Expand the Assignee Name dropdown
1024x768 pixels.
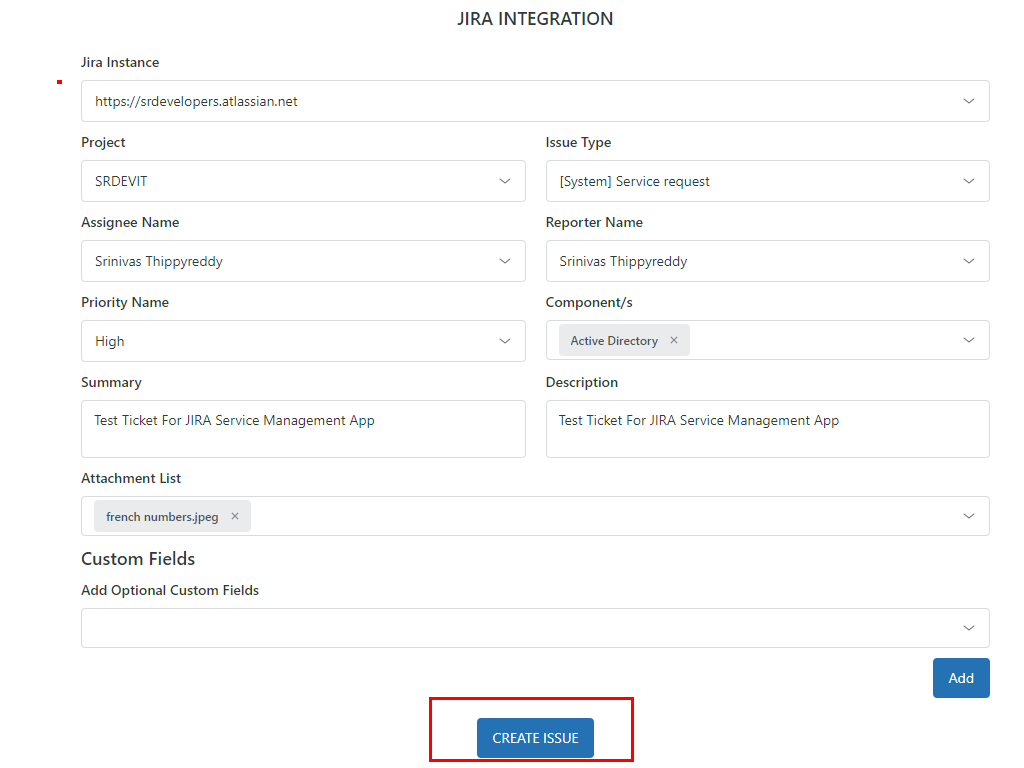pos(504,261)
